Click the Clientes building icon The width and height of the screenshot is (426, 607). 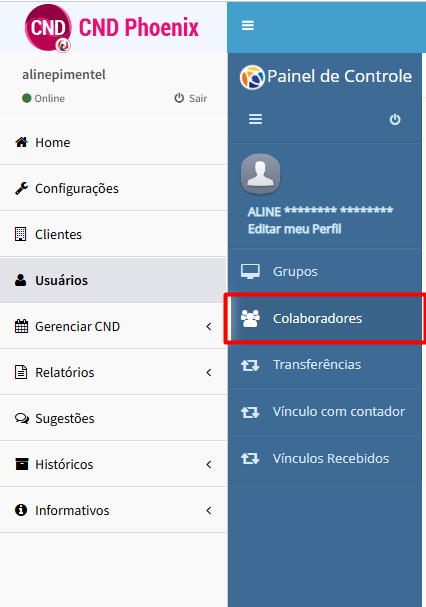tap(21, 234)
